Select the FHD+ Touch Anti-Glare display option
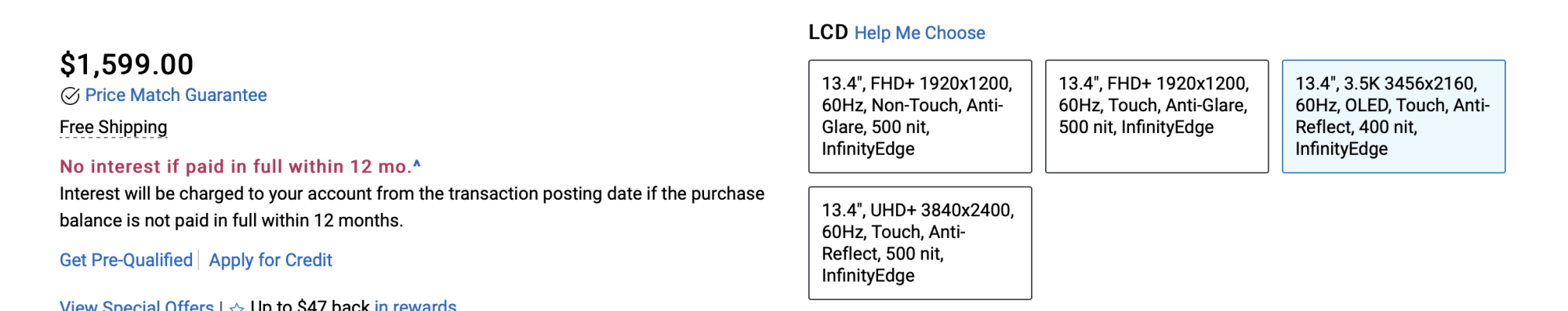 tap(1156, 116)
